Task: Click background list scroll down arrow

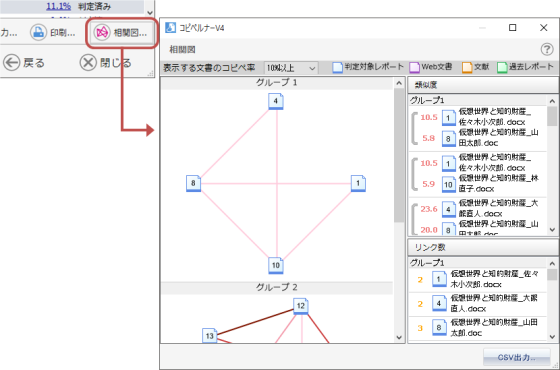Action: pyautogui.click(x=150, y=12)
